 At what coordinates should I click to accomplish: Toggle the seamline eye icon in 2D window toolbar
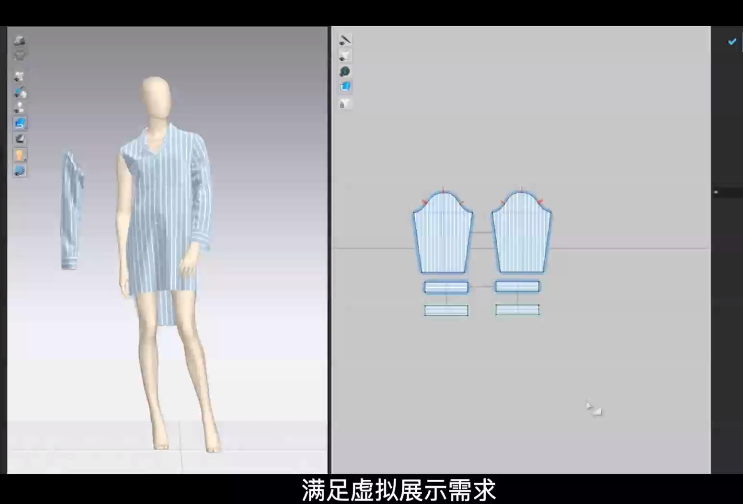[345, 40]
